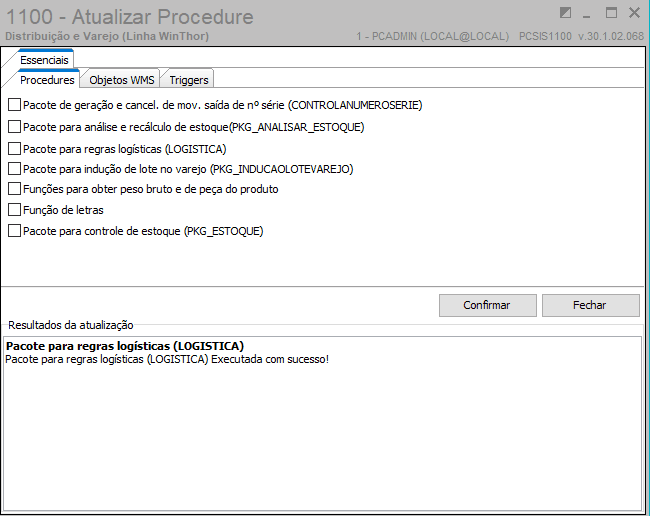Viewport: 650px width, 516px height.
Task: Click the version number v.30.1.02.068 label
Action: [609, 36]
